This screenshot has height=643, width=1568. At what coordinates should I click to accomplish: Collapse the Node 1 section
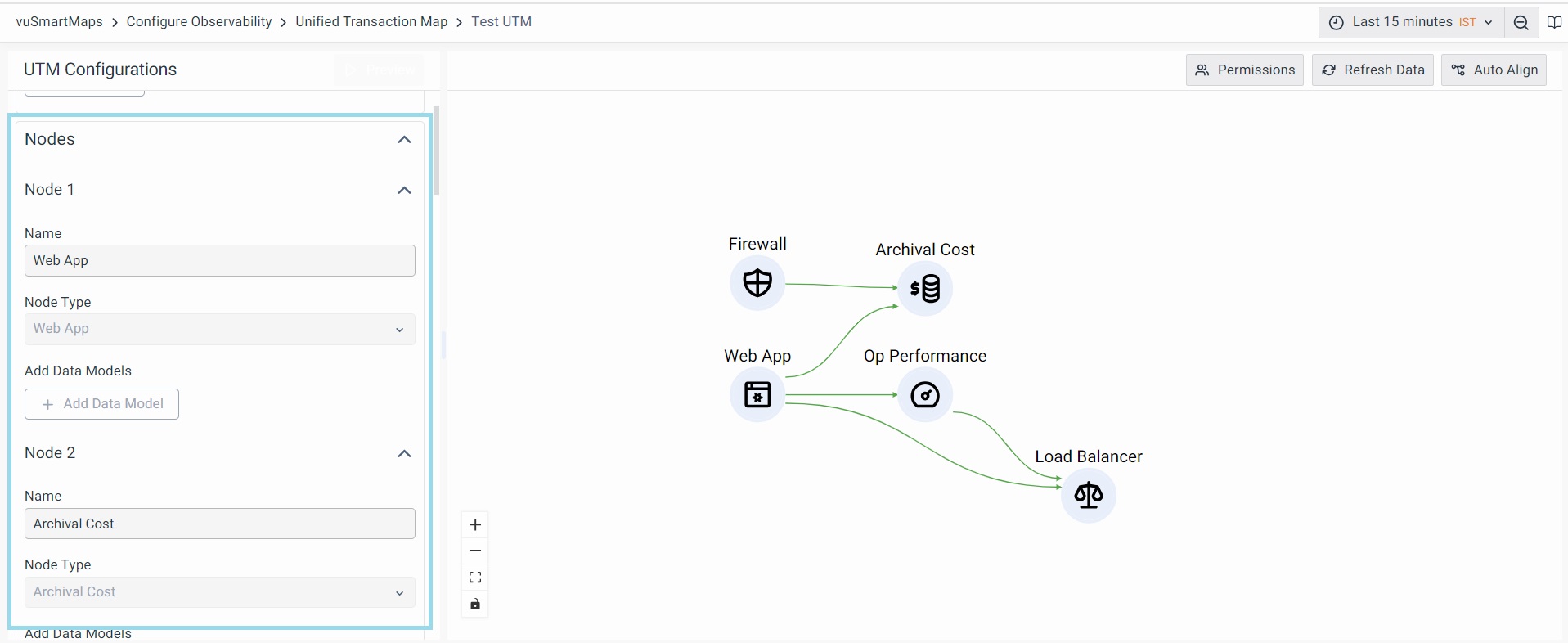coord(404,191)
